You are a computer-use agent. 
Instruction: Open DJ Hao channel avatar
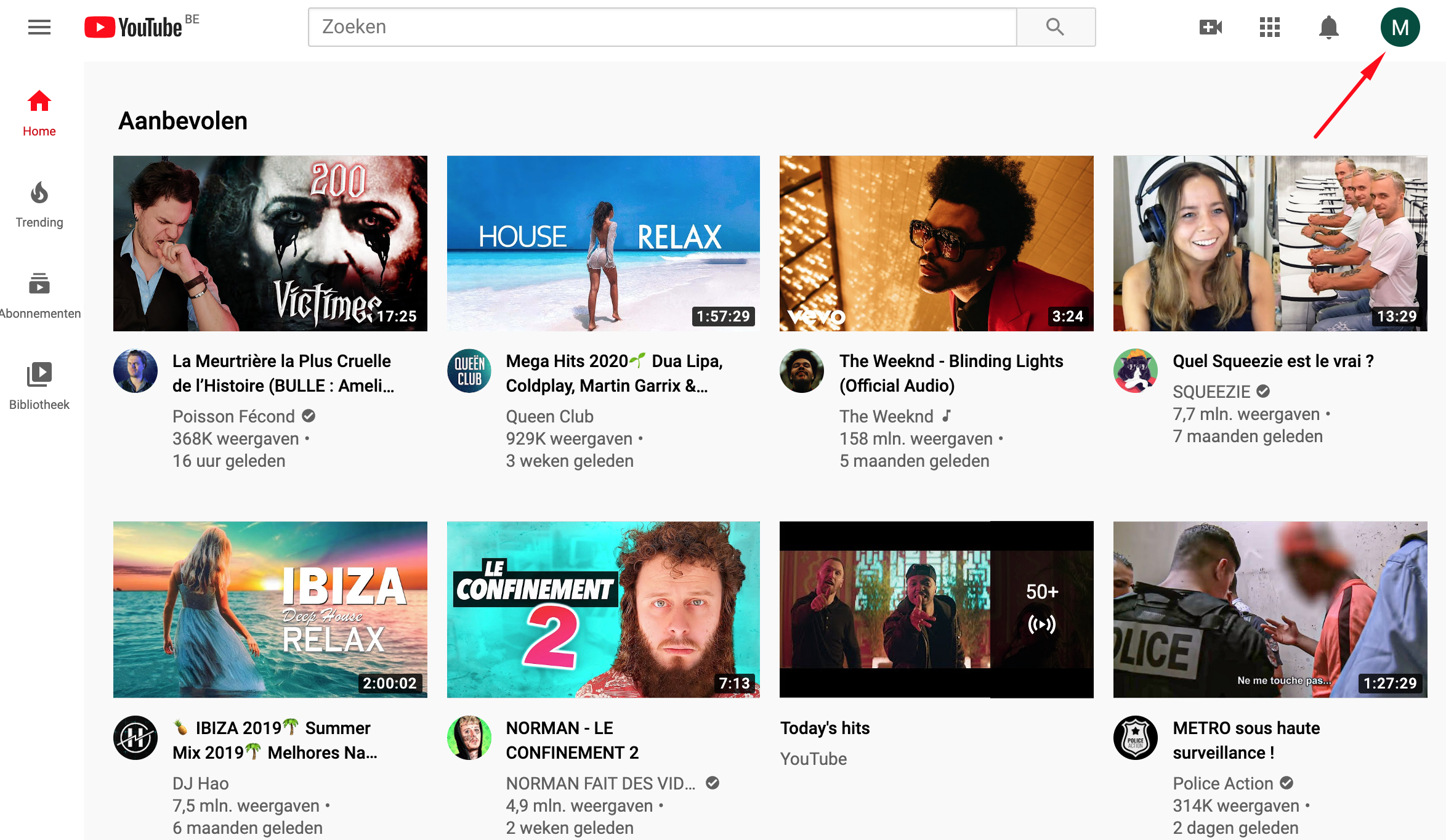[135, 738]
